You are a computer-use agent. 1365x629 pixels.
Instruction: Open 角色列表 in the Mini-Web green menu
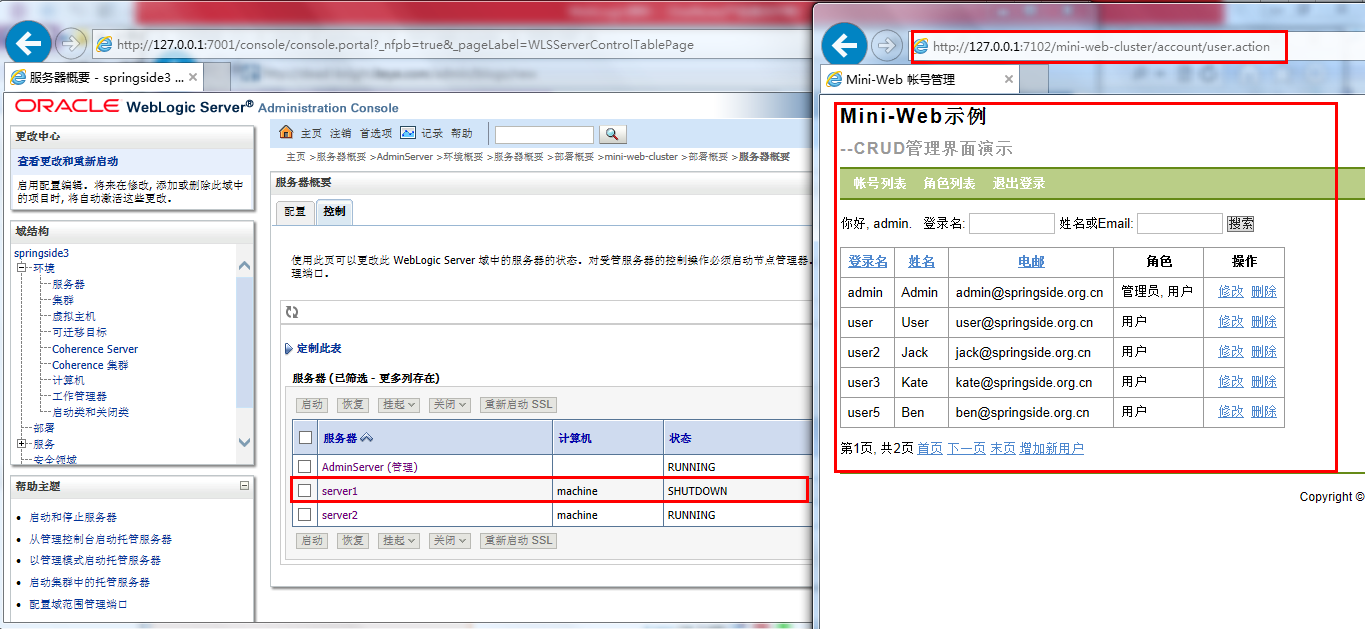(949, 184)
